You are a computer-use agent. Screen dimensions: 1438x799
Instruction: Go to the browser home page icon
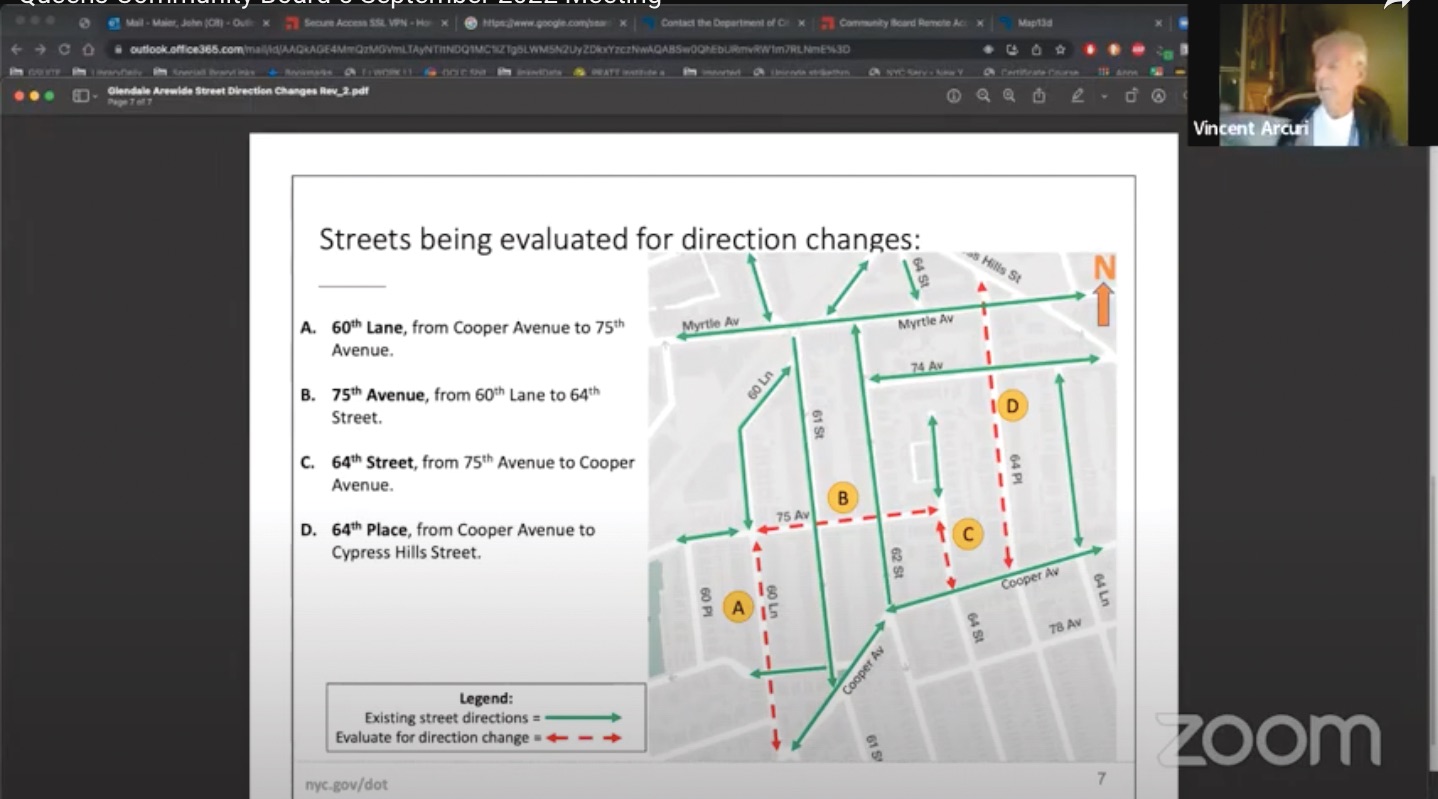pos(89,49)
